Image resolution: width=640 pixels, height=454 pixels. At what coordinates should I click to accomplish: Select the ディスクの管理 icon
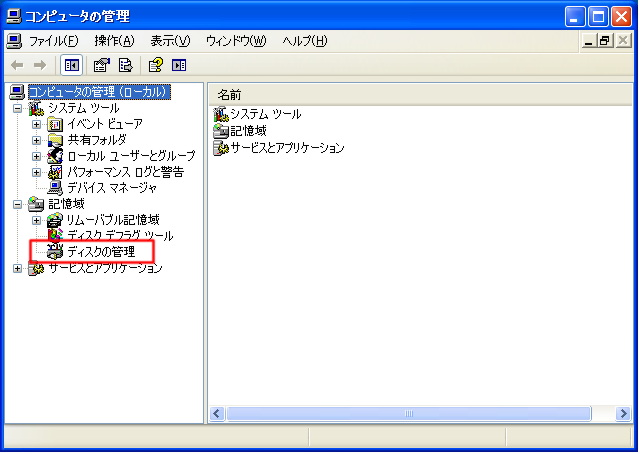55,252
